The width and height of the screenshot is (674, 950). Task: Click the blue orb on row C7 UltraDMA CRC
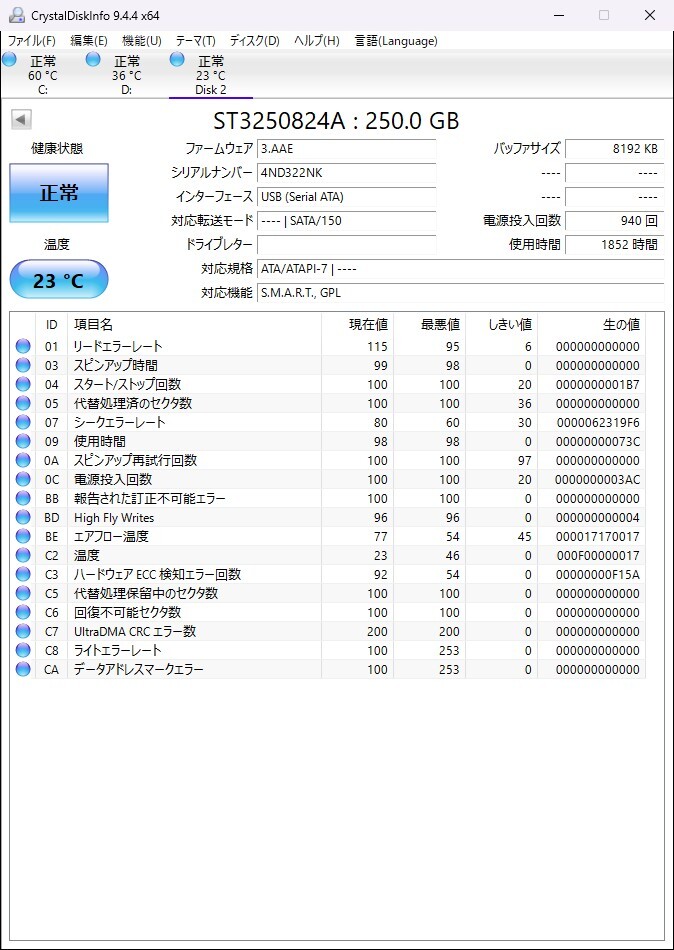tap(23, 631)
